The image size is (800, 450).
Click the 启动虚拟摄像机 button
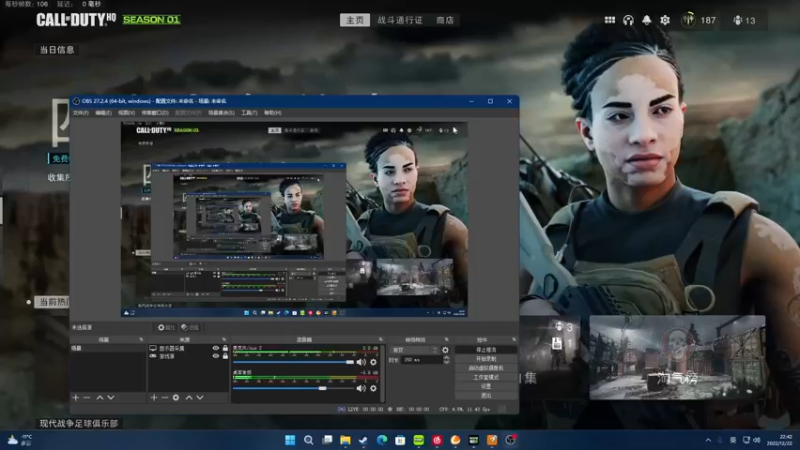[486, 368]
